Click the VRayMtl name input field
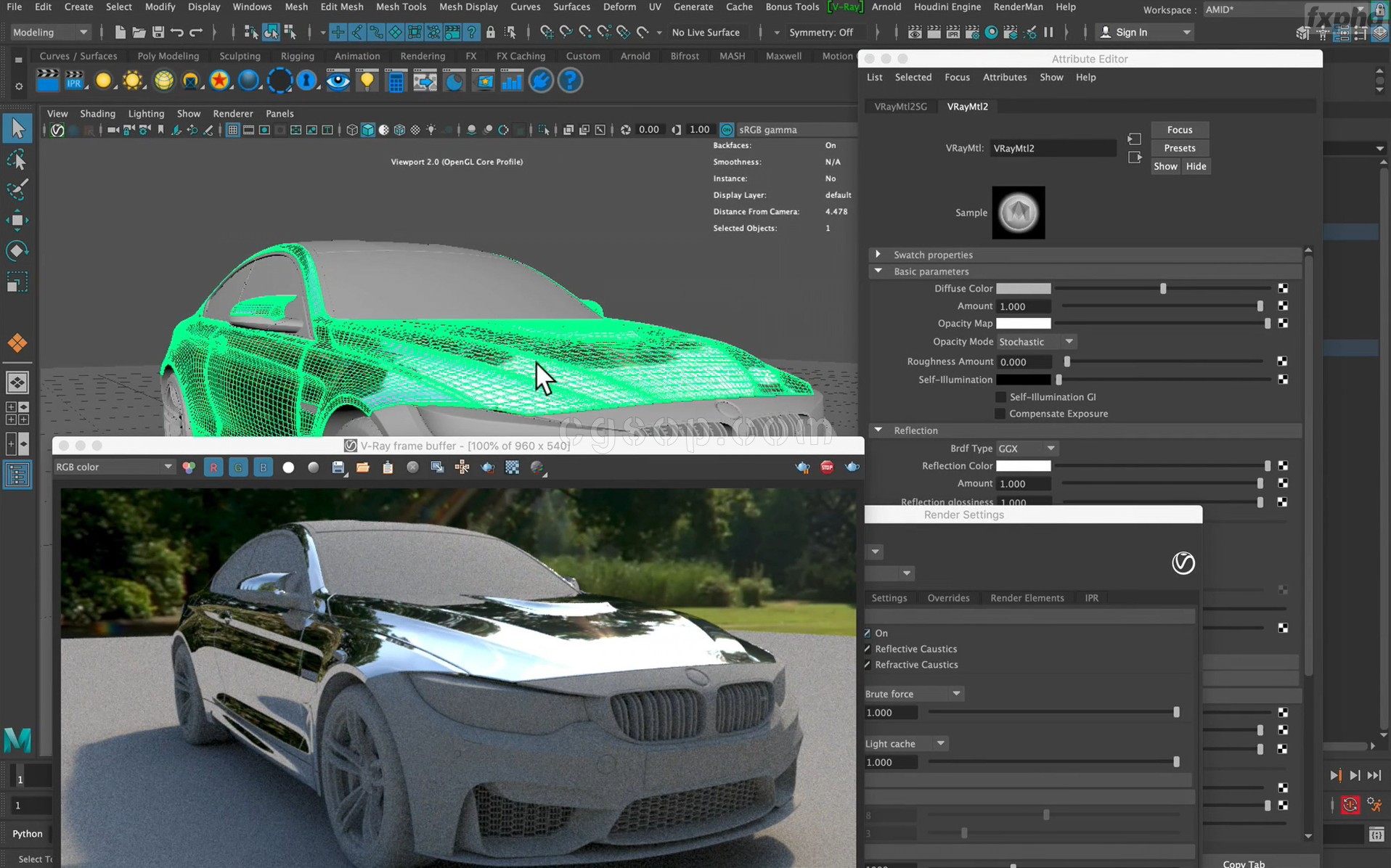1391x868 pixels. tap(1053, 148)
